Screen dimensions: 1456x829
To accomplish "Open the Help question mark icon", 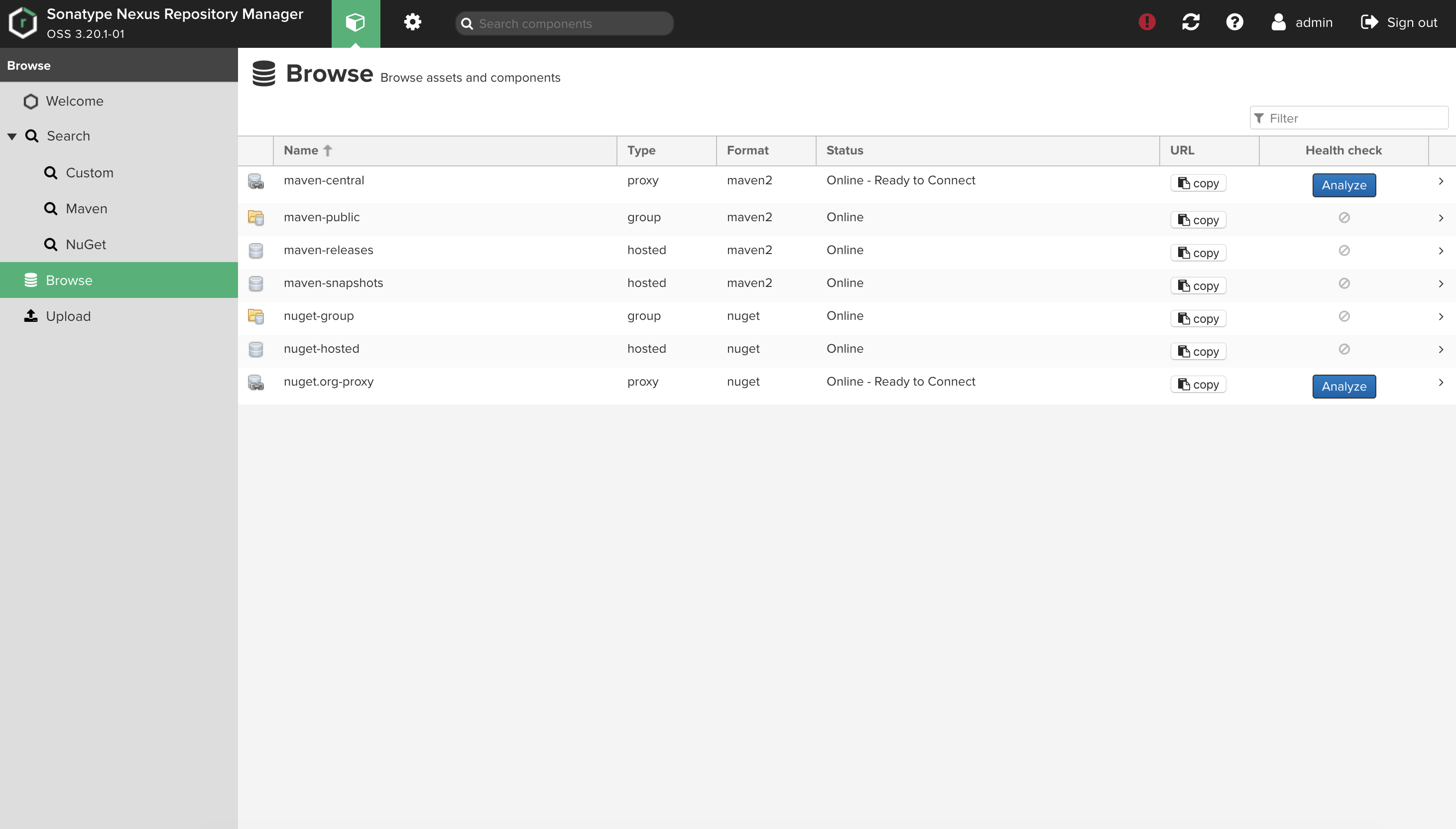I will tap(1234, 22).
